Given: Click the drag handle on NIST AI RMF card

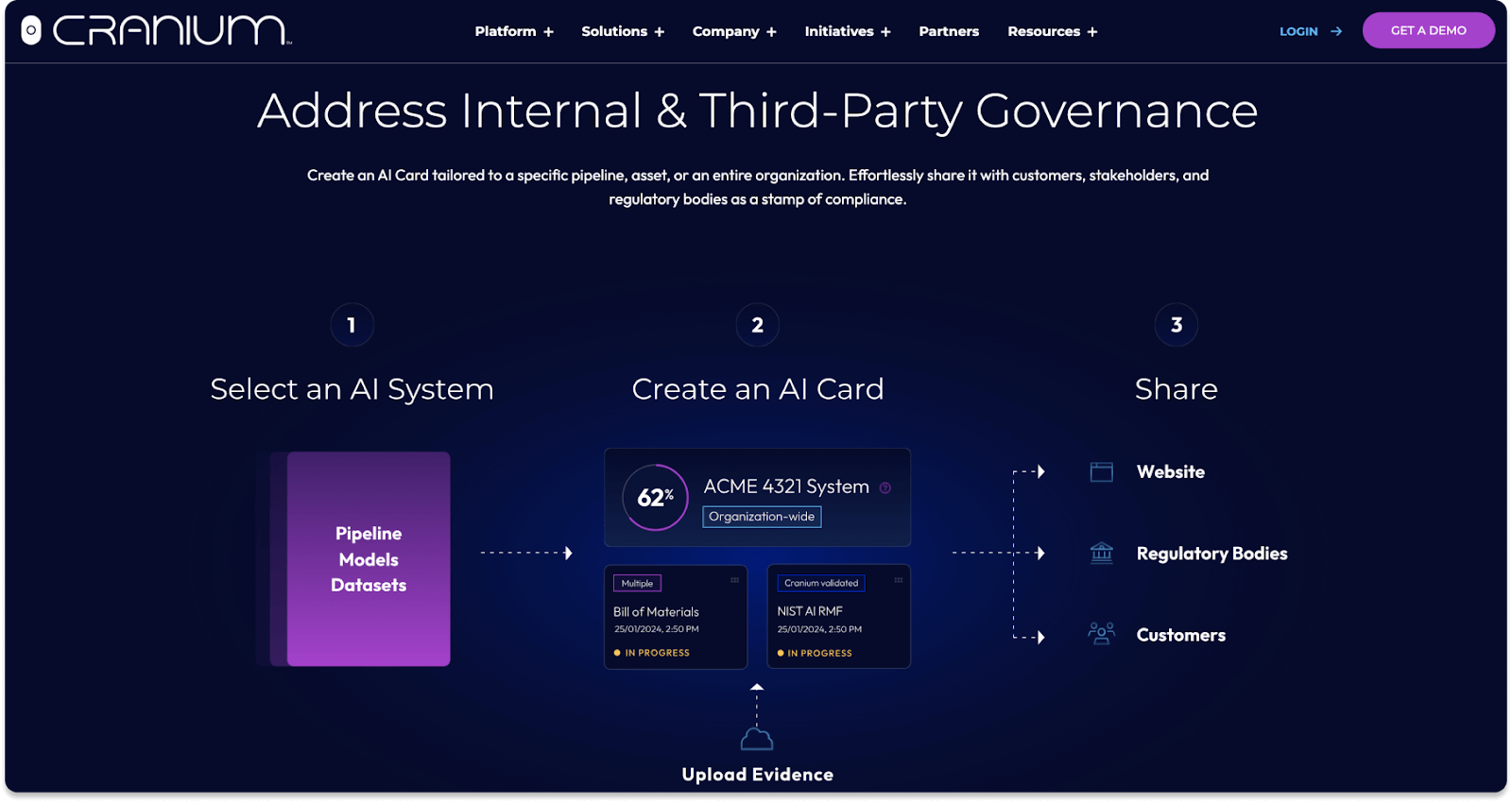Looking at the screenshot, I should pyautogui.click(x=898, y=580).
